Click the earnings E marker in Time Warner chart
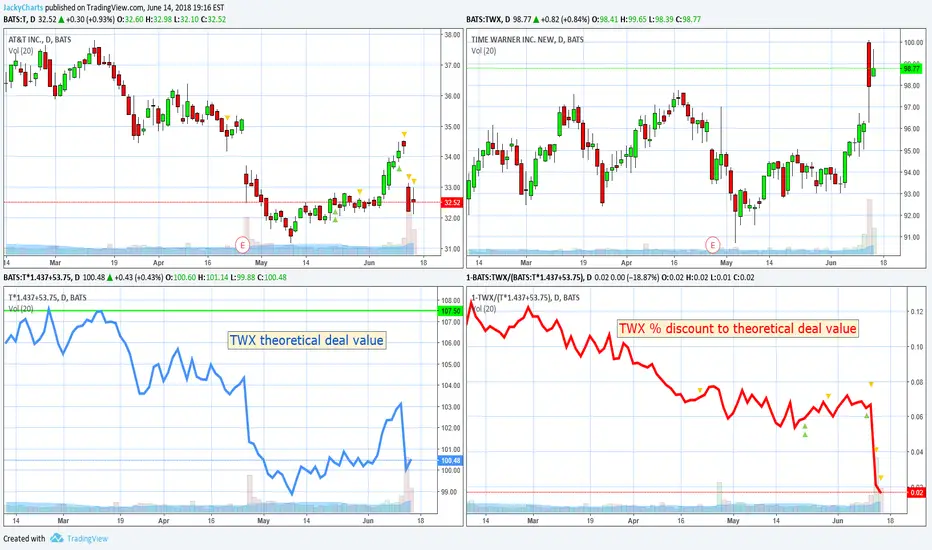 coord(712,244)
